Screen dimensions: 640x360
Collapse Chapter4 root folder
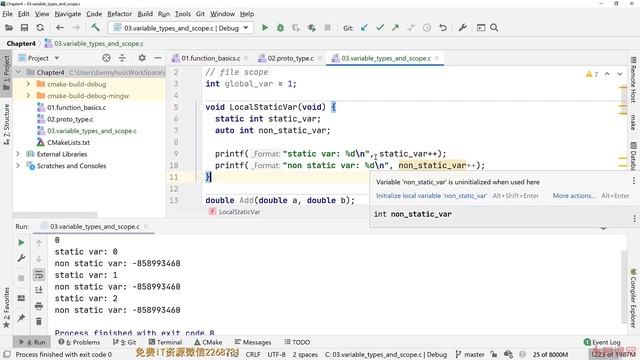point(18,72)
